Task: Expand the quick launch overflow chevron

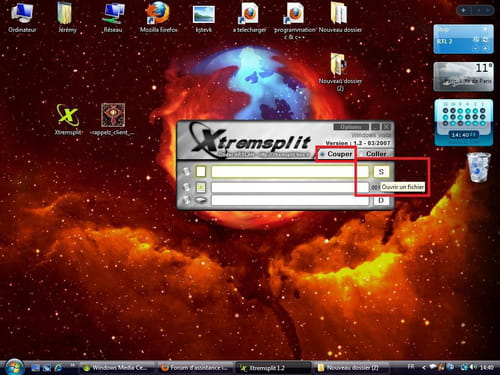Action: [72, 365]
